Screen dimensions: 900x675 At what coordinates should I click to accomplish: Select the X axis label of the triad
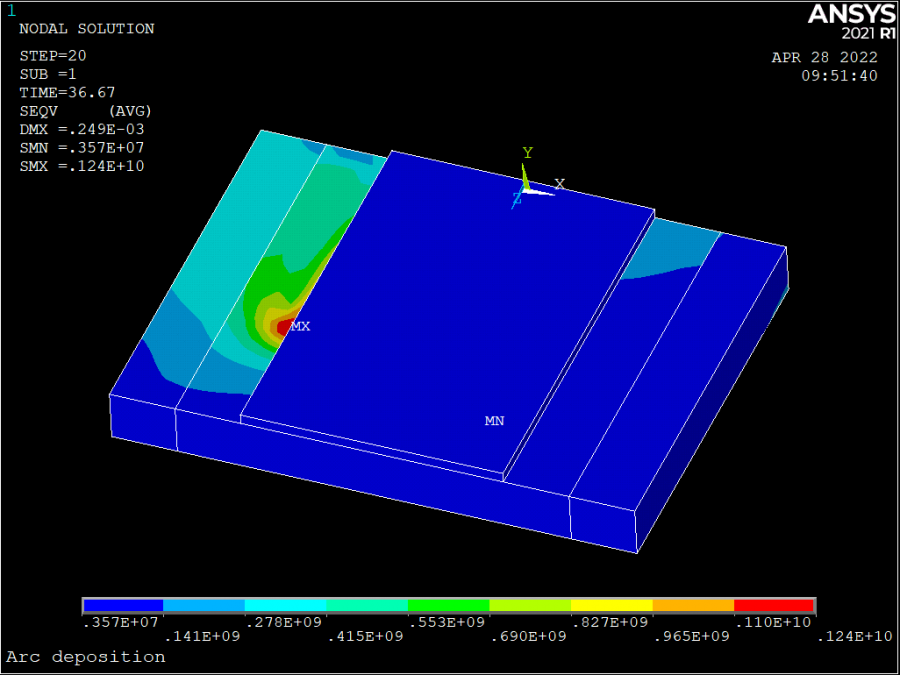point(560,184)
